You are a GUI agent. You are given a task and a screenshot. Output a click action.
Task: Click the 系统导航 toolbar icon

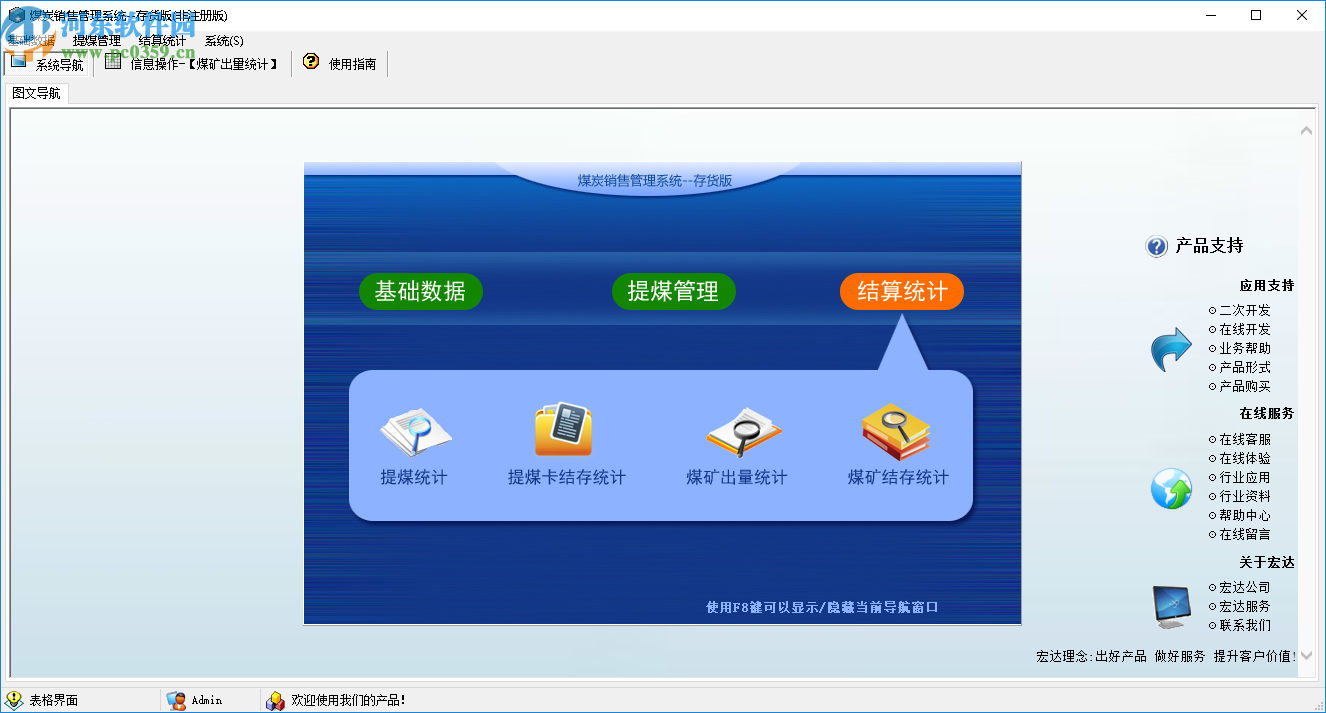pos(18,62)
